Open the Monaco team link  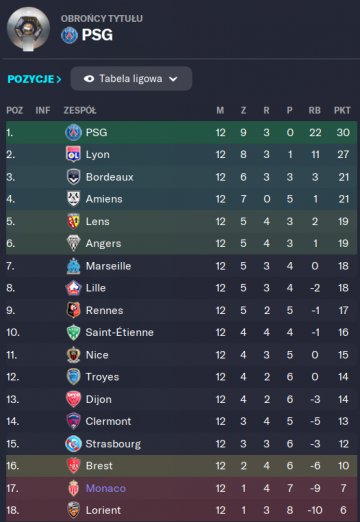coord(106,488)
